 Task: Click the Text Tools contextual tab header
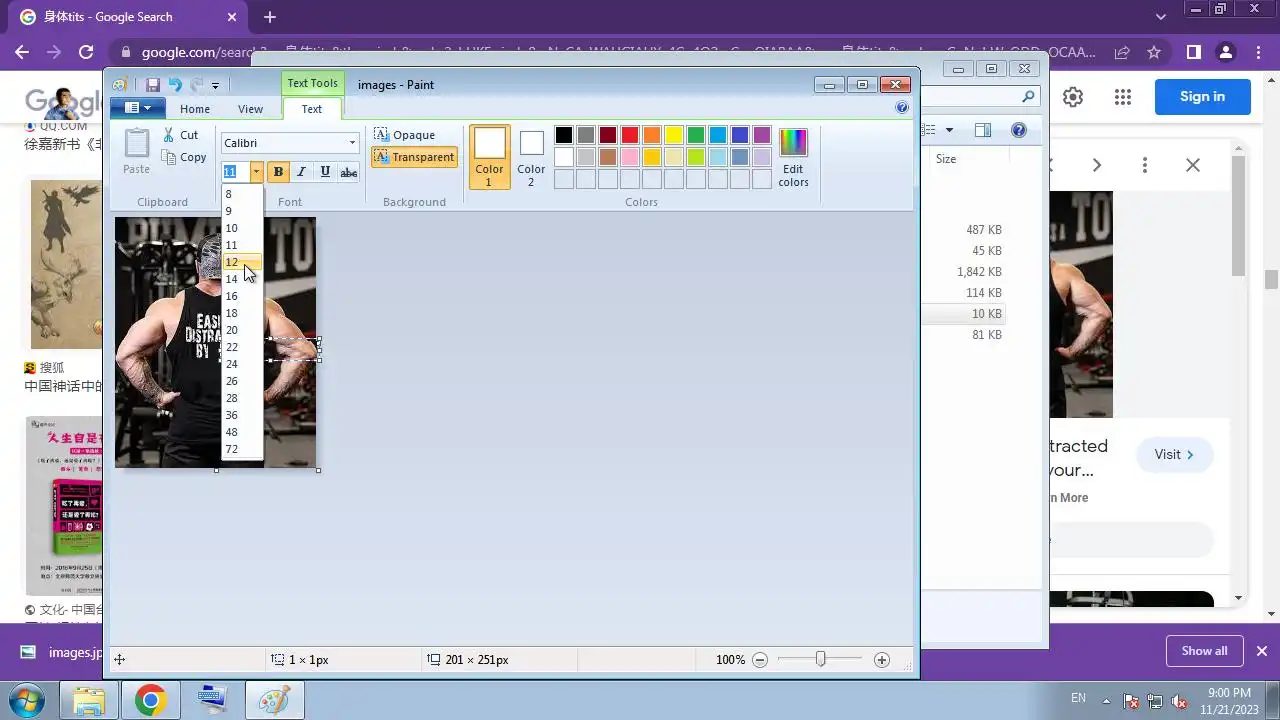point(312,83)
